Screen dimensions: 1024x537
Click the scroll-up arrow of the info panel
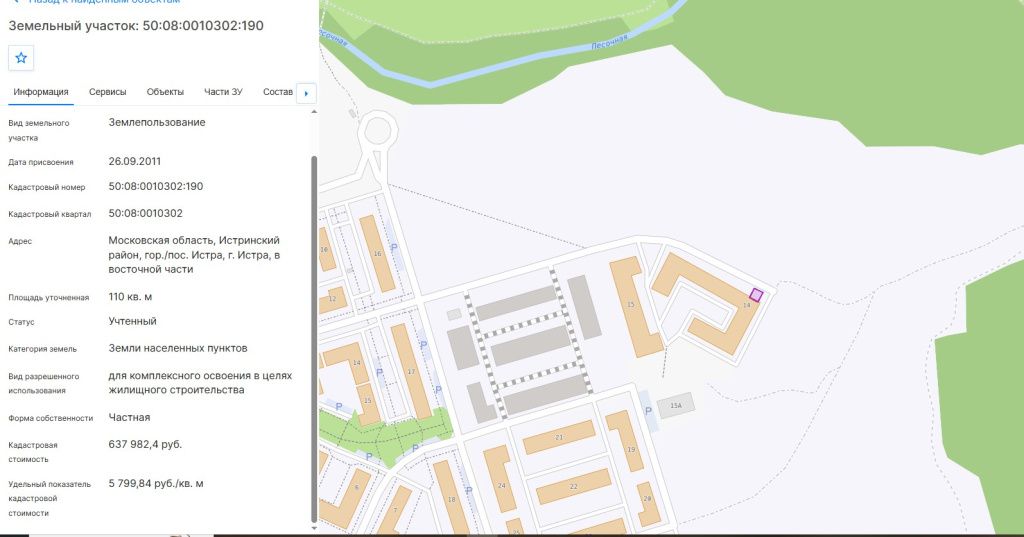(x=314, y=112)
